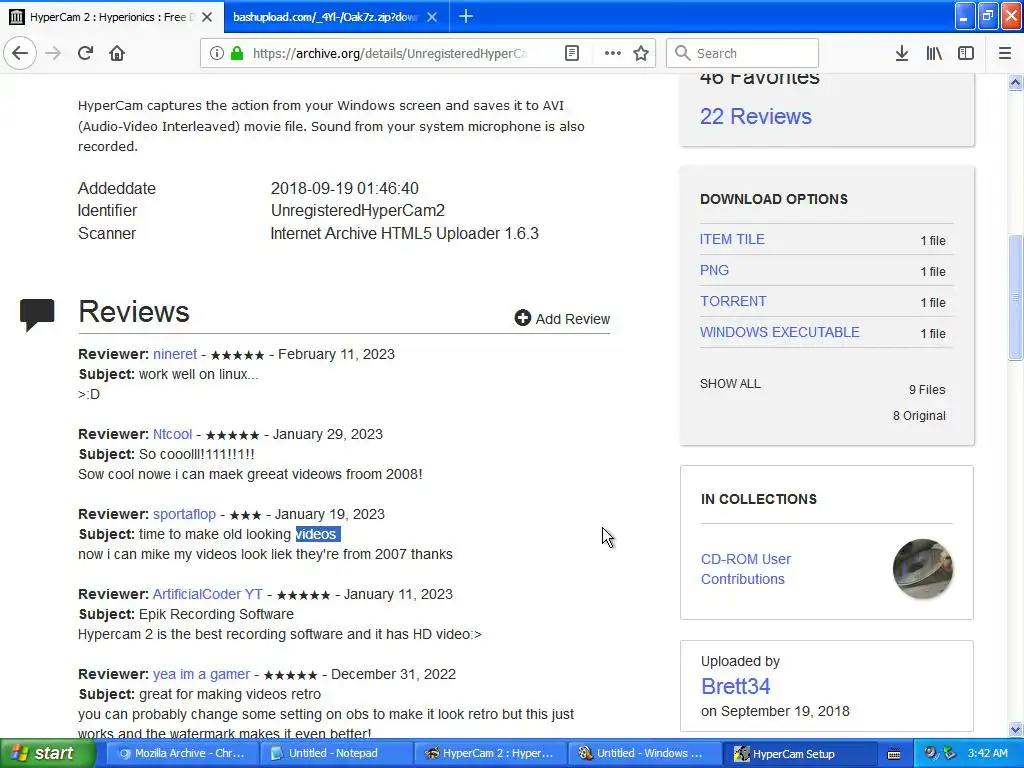Switch to the bashupload.com tab
The width and height of the screenshot is (1024, 768).
[336, 17]
